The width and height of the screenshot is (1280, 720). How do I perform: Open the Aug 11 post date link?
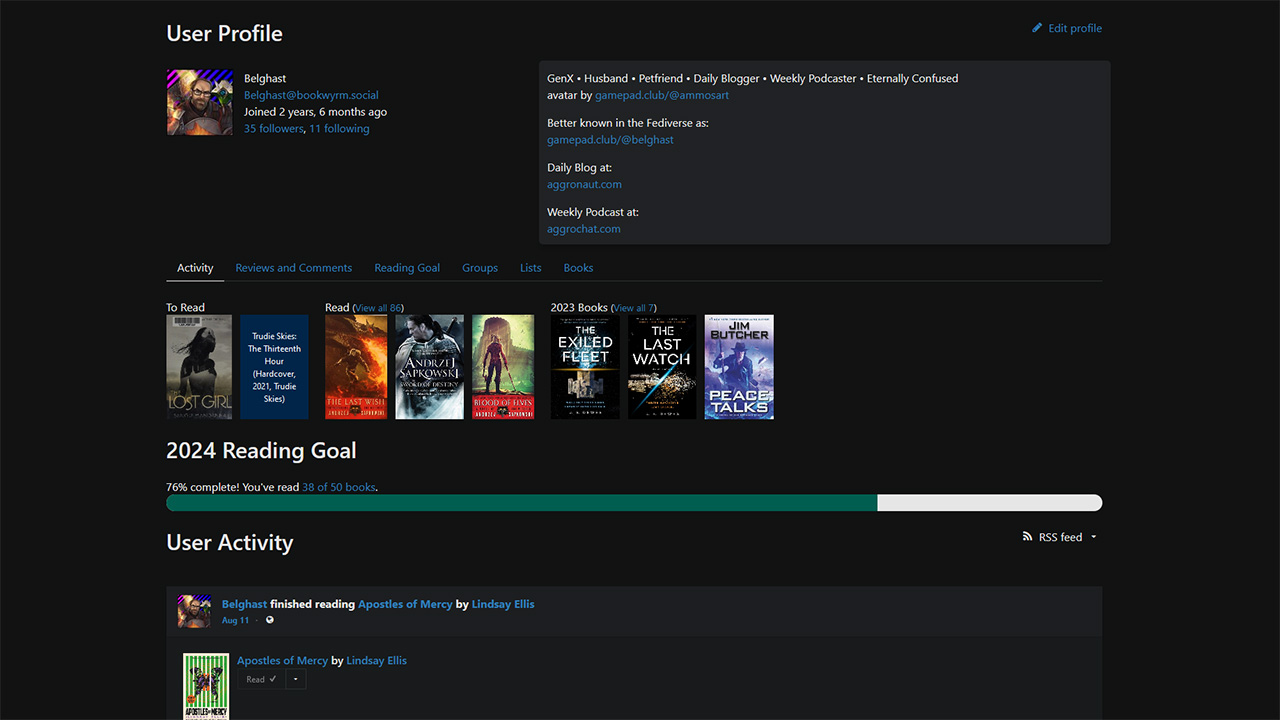[x=236, y=620]
